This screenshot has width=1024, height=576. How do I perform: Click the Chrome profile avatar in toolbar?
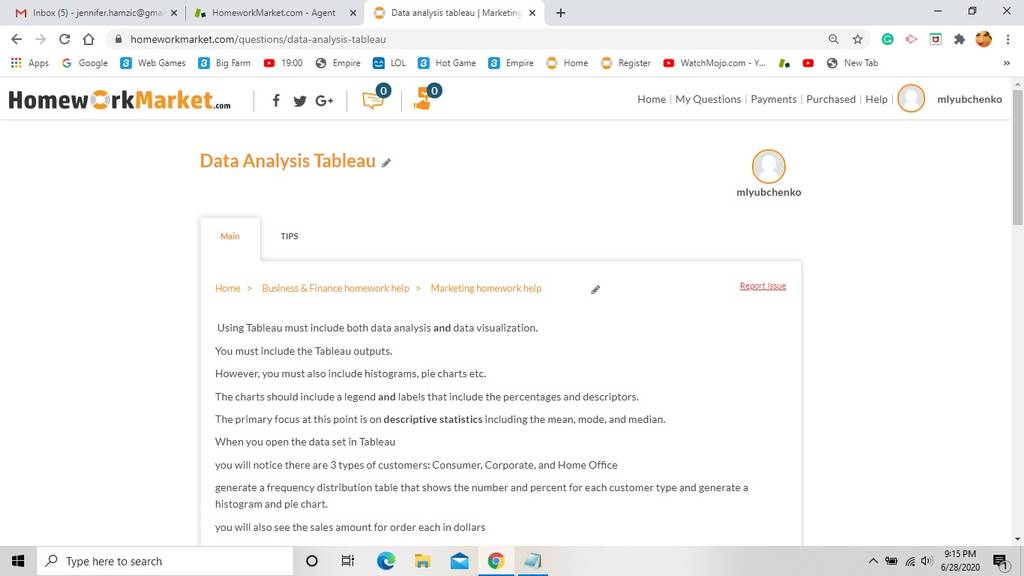pyautogui.click(x=984, y=39)
